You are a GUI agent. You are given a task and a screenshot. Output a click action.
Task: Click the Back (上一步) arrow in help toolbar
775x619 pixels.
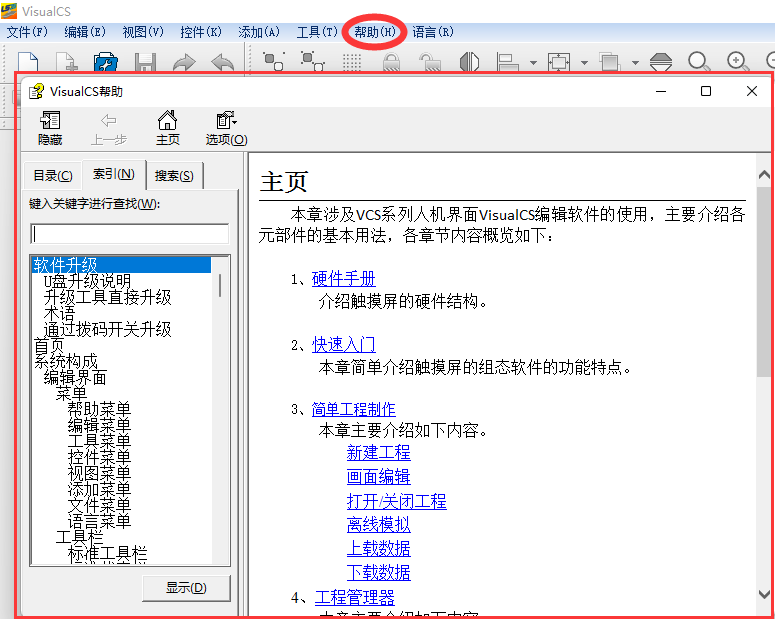(109, 128)
